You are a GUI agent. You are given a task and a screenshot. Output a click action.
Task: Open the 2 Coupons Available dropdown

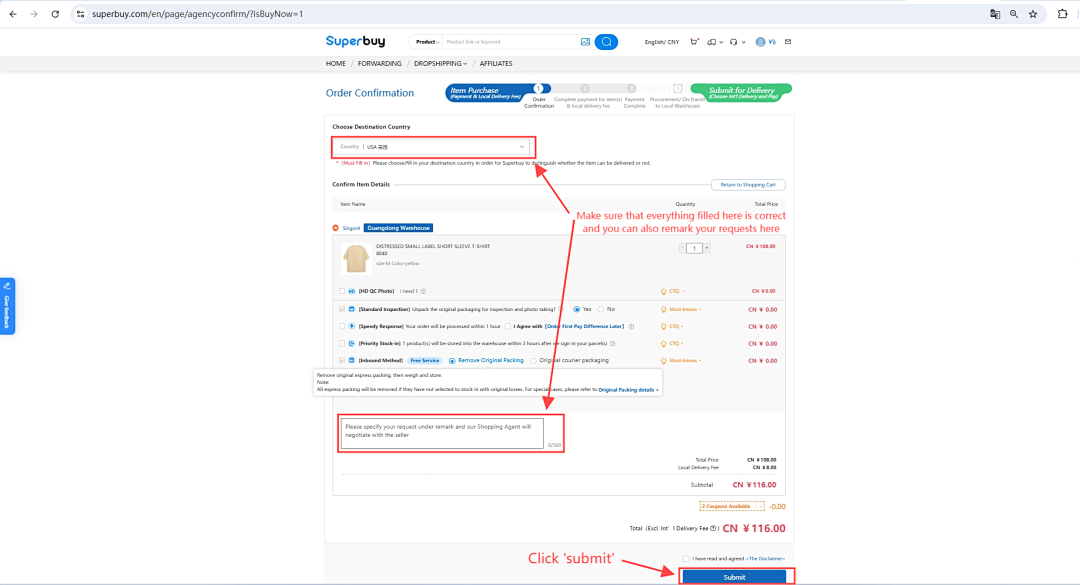(x=731, y=506)
